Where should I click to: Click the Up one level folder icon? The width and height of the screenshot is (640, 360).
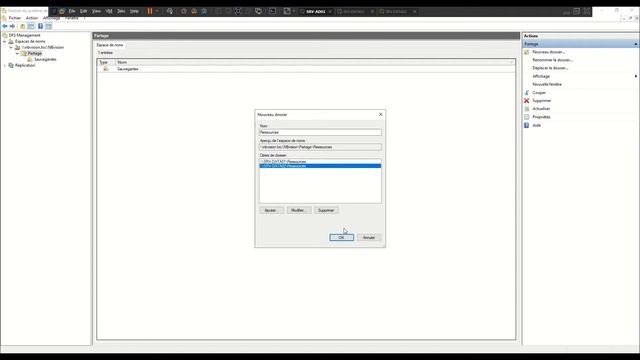22,26
